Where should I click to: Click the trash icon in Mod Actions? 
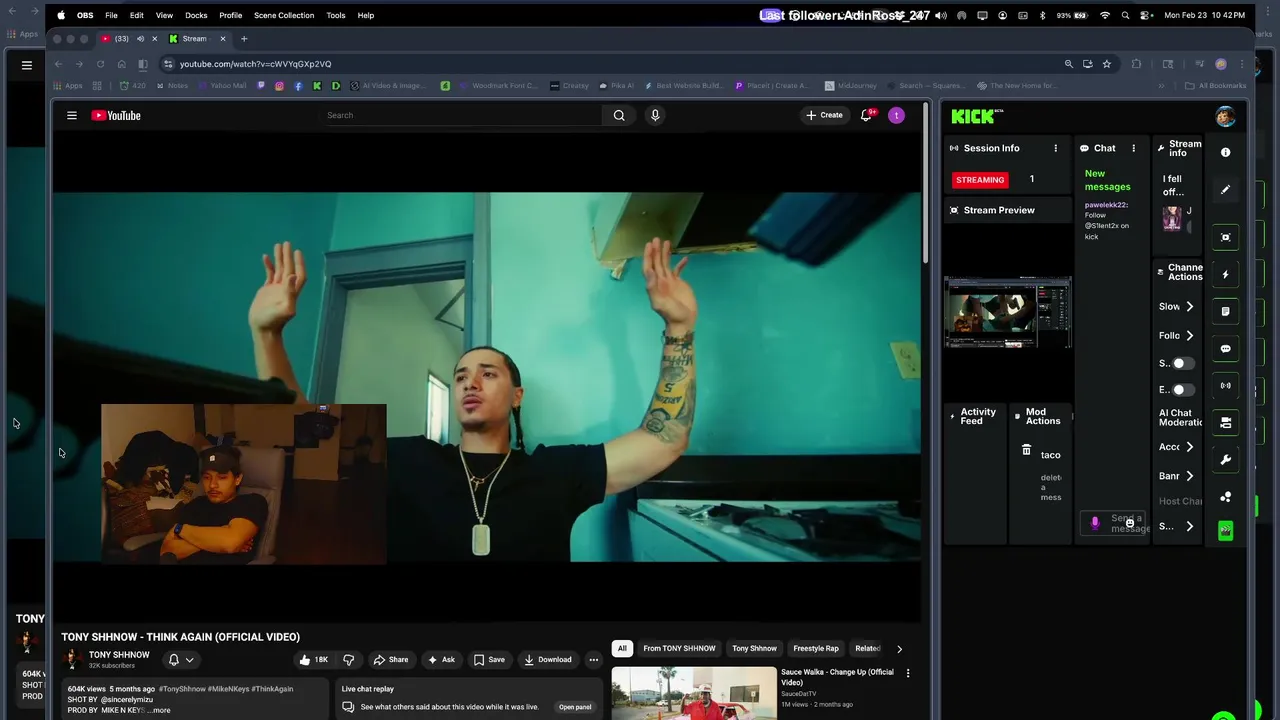click(1026, 451)
